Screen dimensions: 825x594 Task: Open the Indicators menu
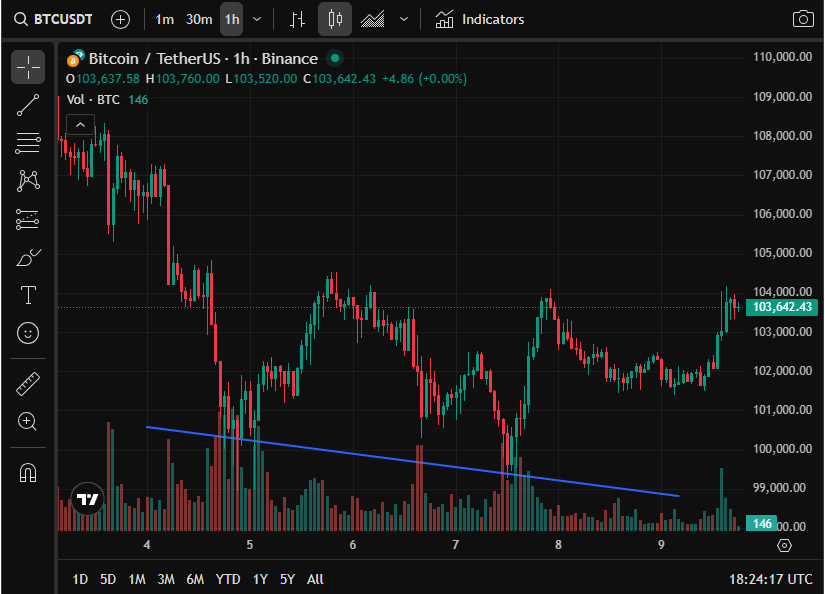pyautogui.click(x=479, y=20)
